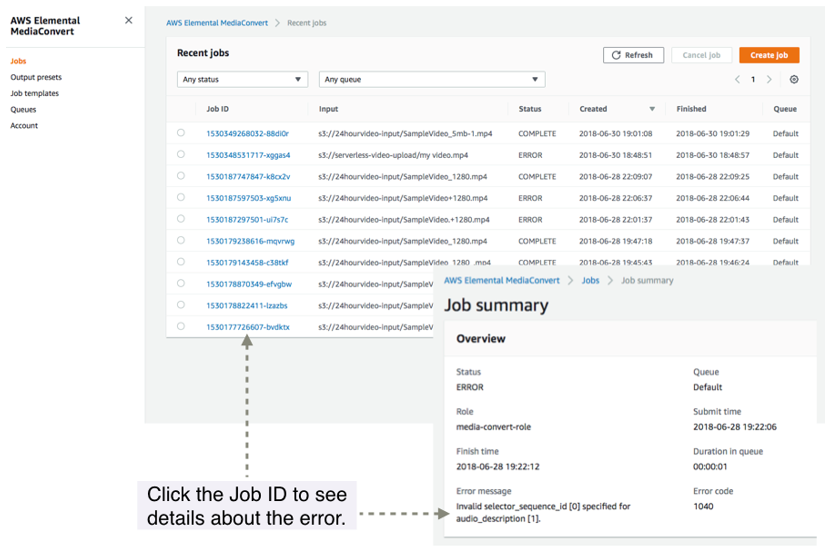This screenshot has height=554, width=832.
Task: Open Output presets in sidebar
Action: 36,77
